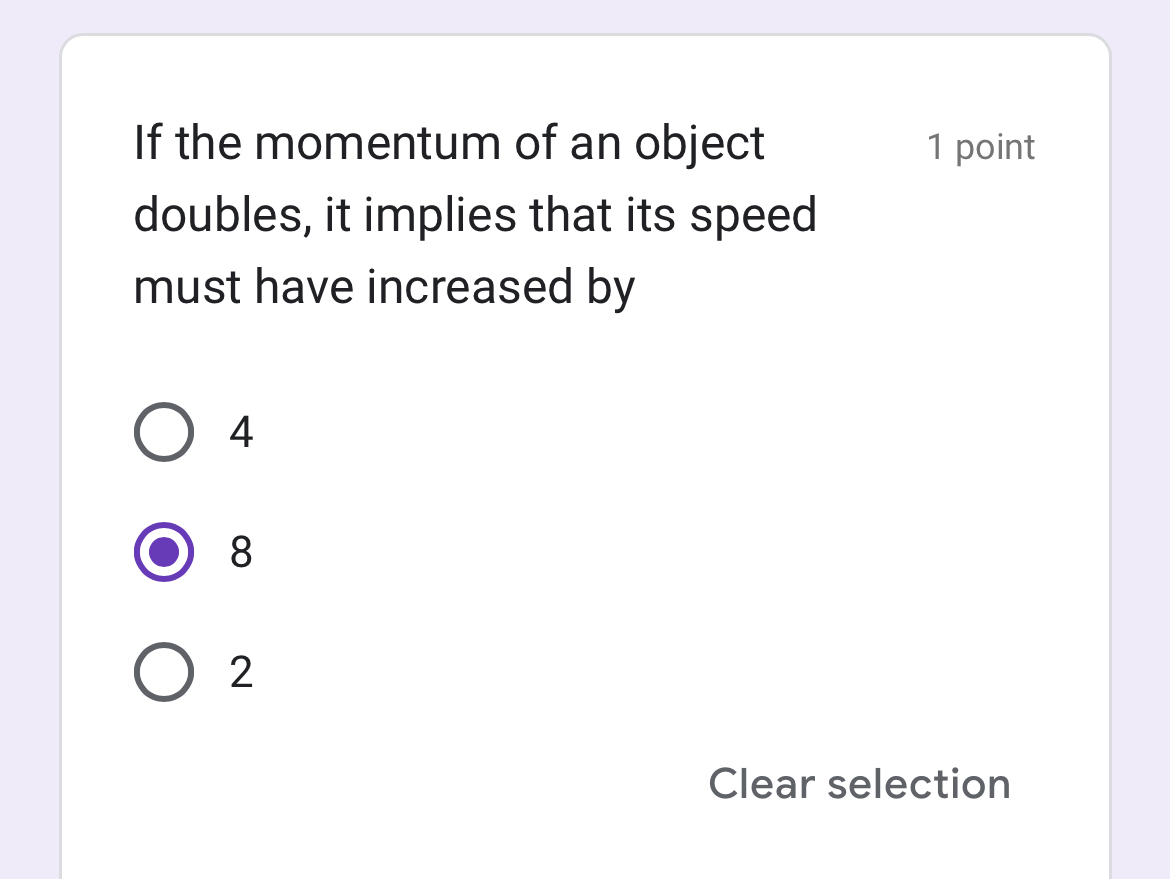Click the text 'must have increased by'
The width and height of the screenshot is (1170, 879).
(x=384, y=286)
